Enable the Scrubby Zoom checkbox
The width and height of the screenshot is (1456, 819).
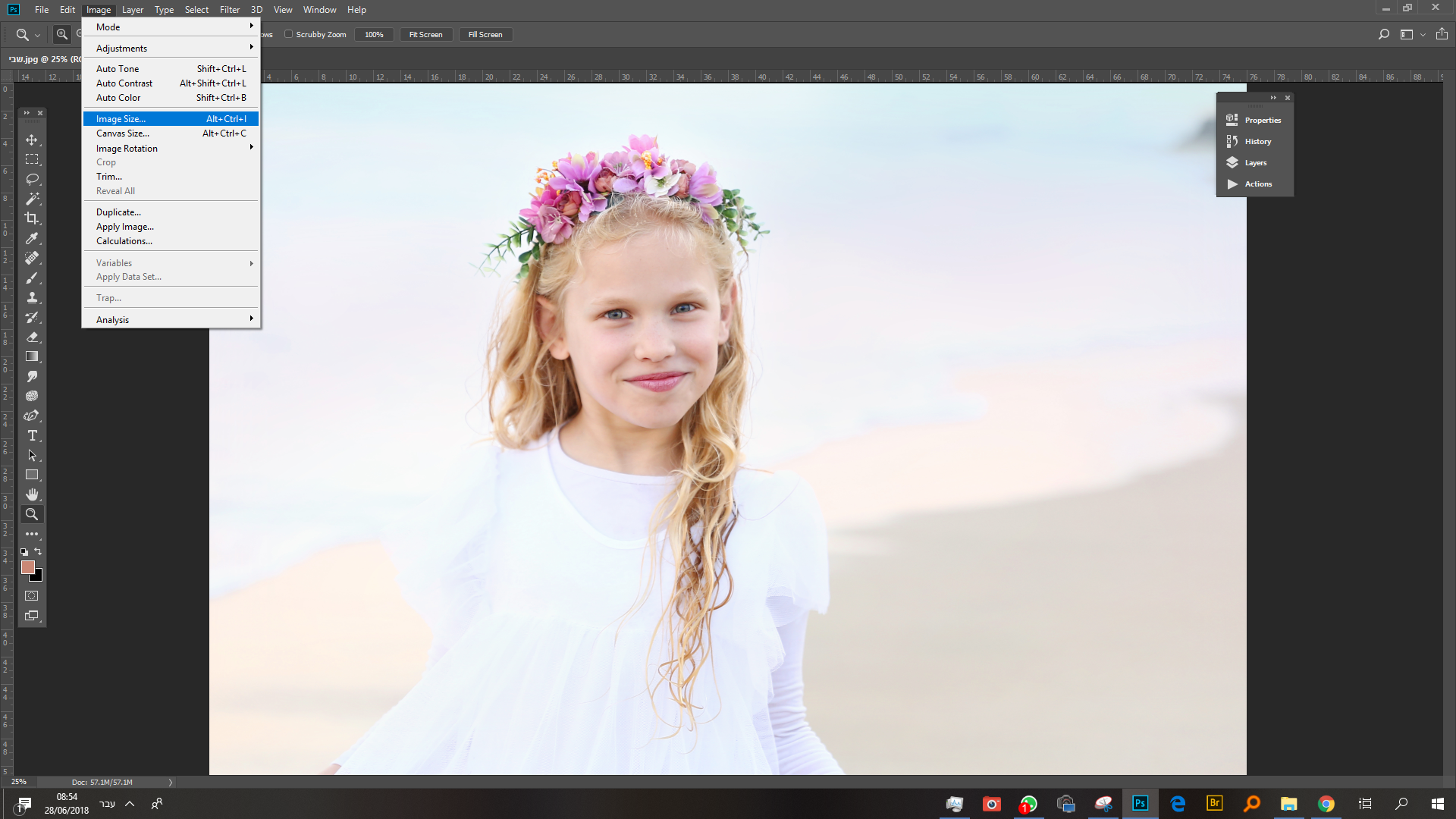tap(288, 34)
